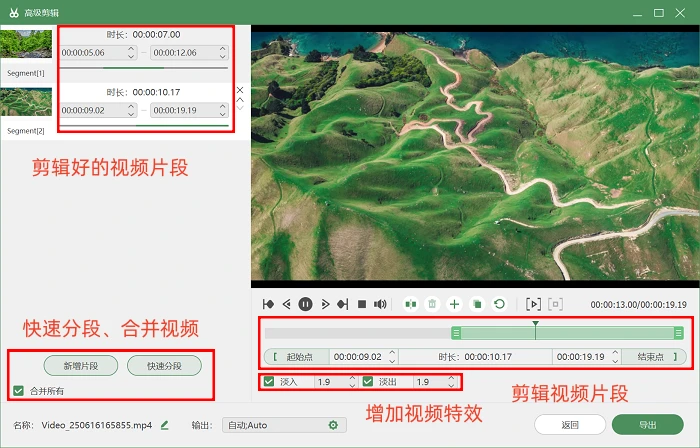Image resolution: width=700 pixels, height=448 pixels.
Task: Click the trash icon to delete segment
Action: [x=432, y=303]
